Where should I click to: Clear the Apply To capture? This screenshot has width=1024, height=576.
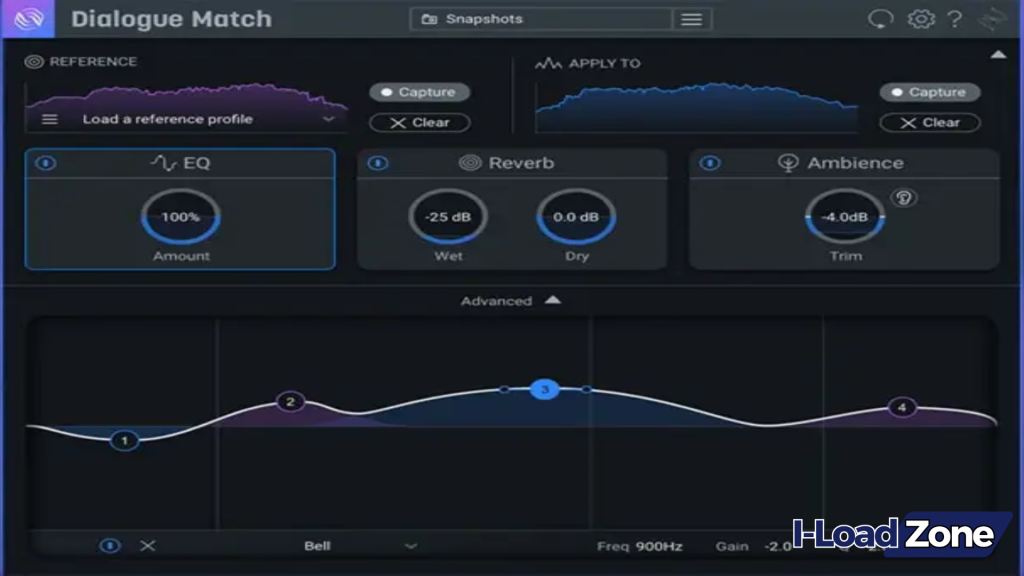pos(929,123)
